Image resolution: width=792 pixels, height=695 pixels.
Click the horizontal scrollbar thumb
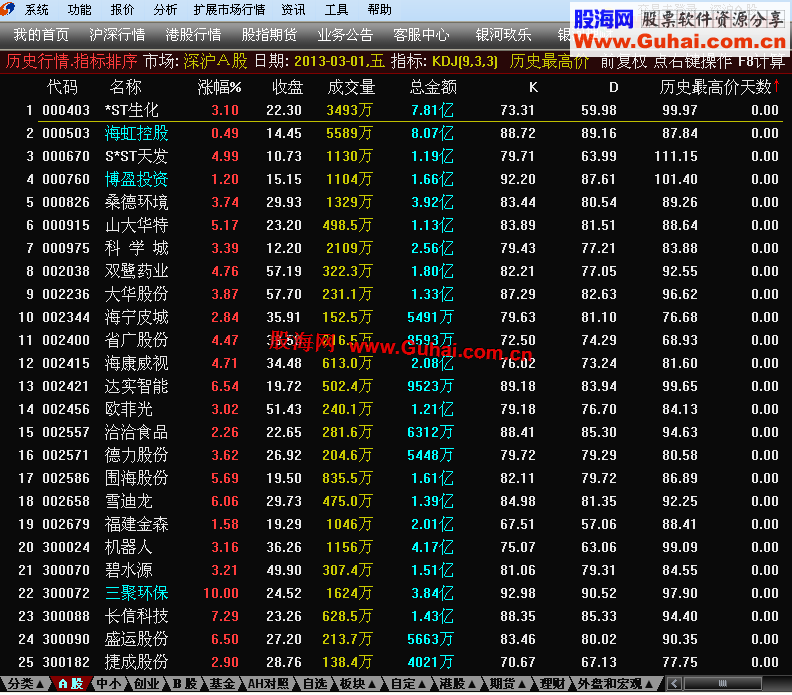pyautogui.click(x=722, y=684)
